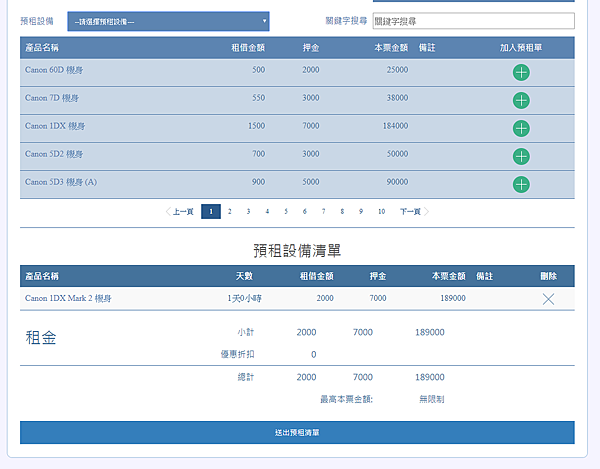
Task: Click the 刪除 column header
Action: click(x=548, y=276)
